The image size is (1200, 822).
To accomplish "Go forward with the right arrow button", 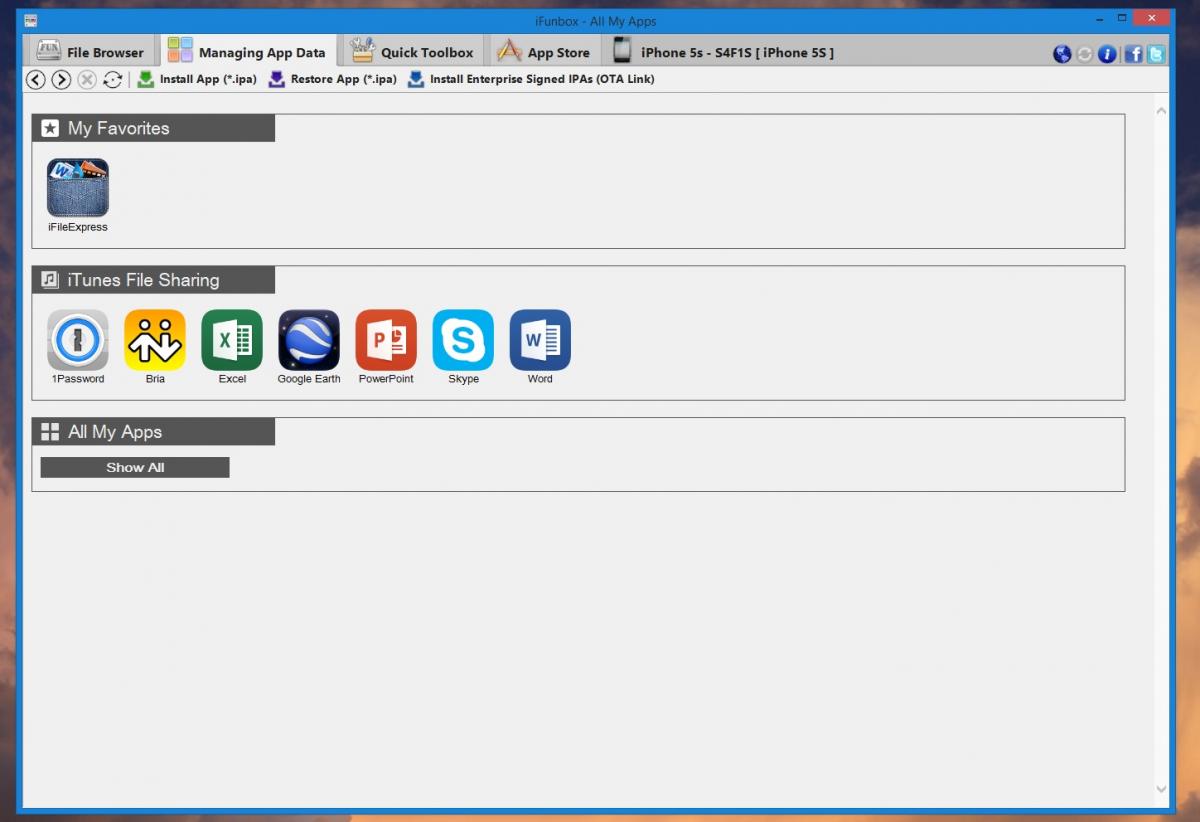I will (61, 80).
